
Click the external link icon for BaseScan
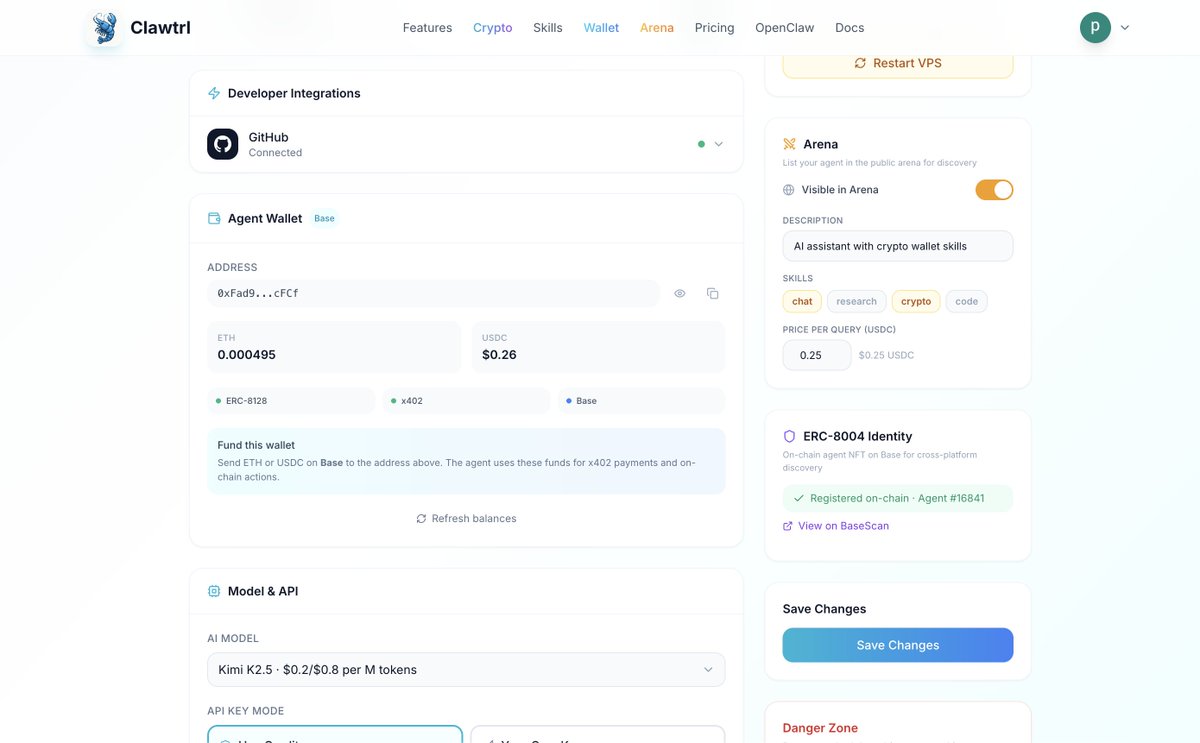coord(788,526)
